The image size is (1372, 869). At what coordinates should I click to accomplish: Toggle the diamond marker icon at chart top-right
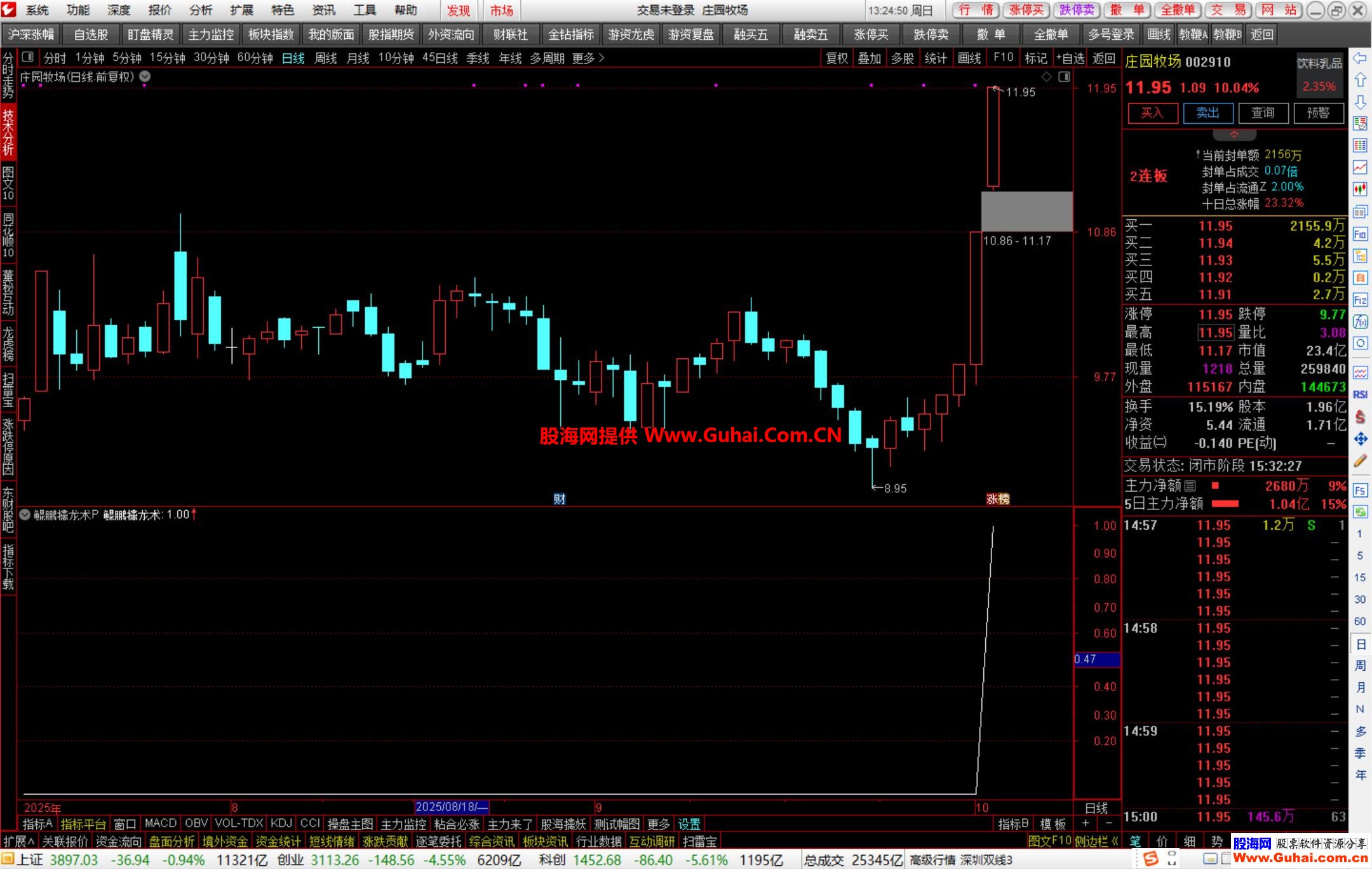1047,77
